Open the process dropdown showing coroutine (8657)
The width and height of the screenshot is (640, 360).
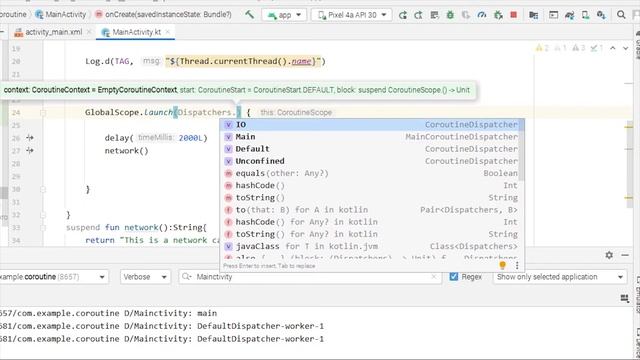click(x=53, y=277)
